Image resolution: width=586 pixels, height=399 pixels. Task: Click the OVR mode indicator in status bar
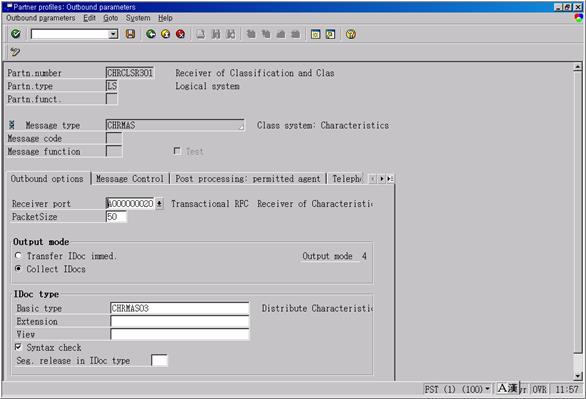click(x=539, y=390)
